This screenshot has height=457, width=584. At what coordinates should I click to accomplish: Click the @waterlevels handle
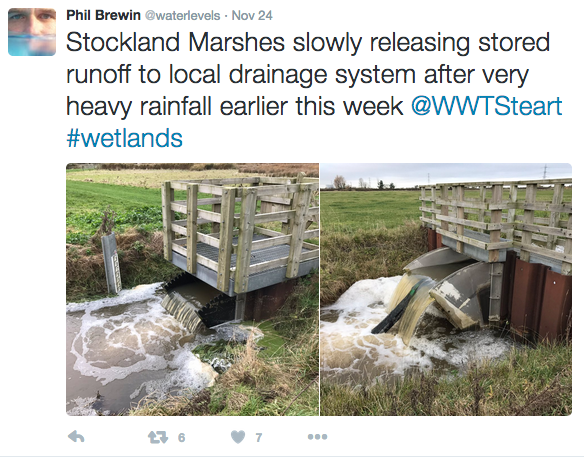(x=182, y=16)
